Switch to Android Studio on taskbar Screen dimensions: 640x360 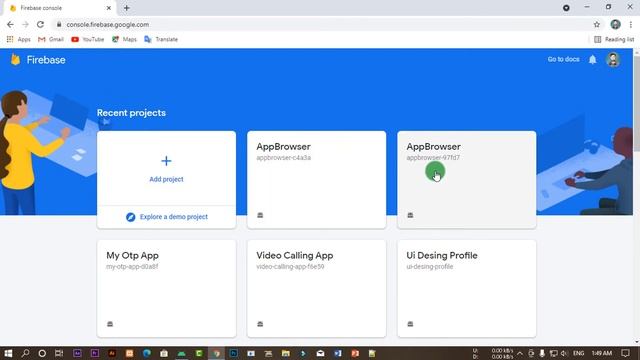click(x=182, y=353)
